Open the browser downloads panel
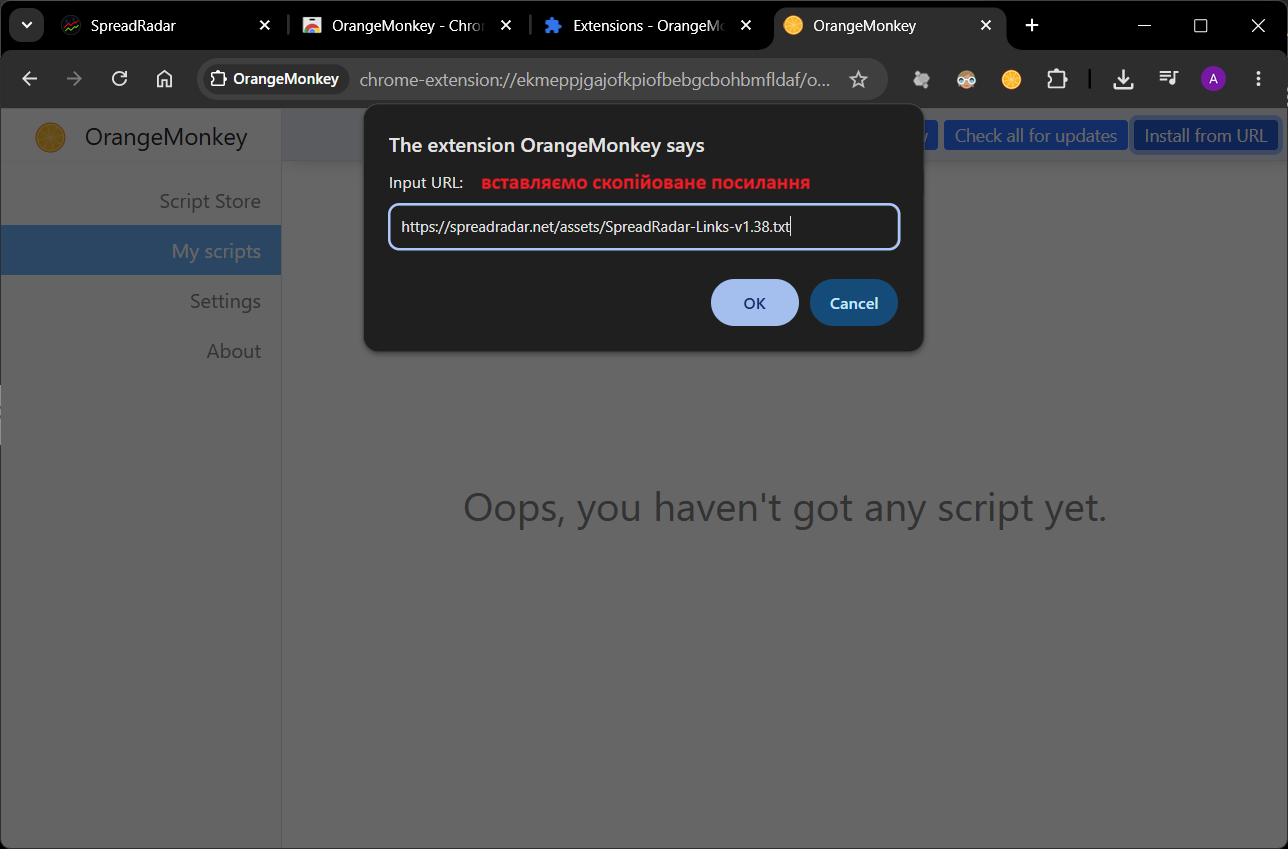This screenshot has height=849, width=1288. click(x=1123, y=79)
